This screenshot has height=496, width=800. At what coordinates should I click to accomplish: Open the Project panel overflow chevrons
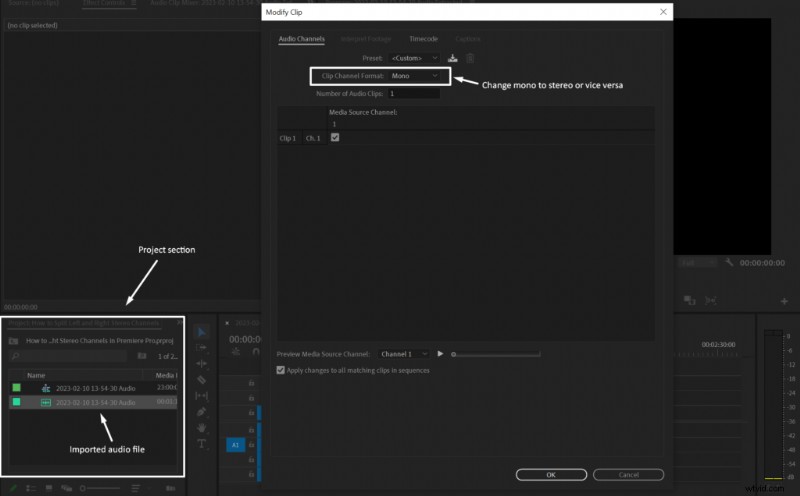click(x=180, y=323)
